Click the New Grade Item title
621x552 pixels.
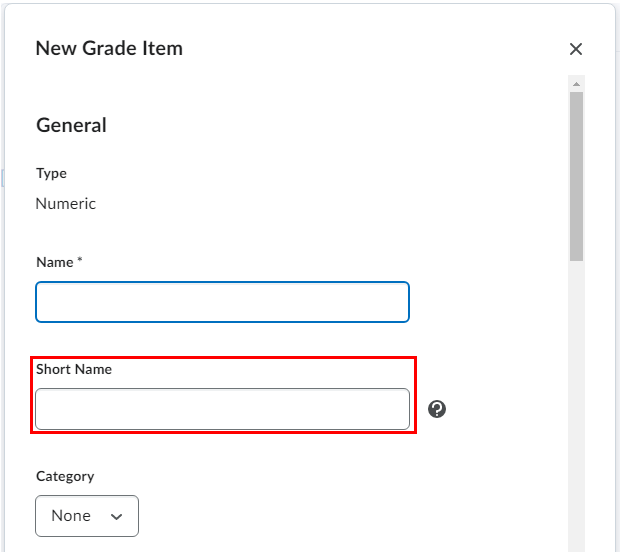[109, 48]
